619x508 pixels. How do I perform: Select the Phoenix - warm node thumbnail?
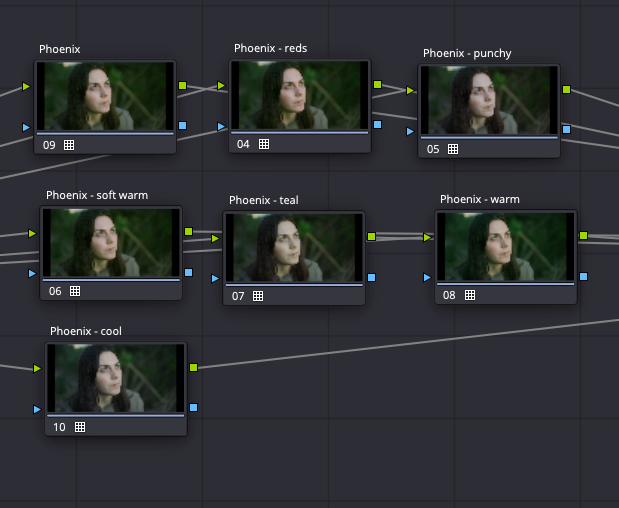point(505,247)
